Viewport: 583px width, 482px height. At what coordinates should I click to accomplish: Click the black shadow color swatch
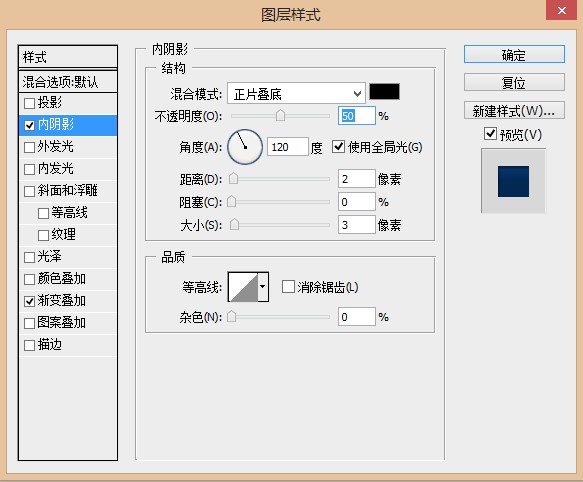(384, 92)
